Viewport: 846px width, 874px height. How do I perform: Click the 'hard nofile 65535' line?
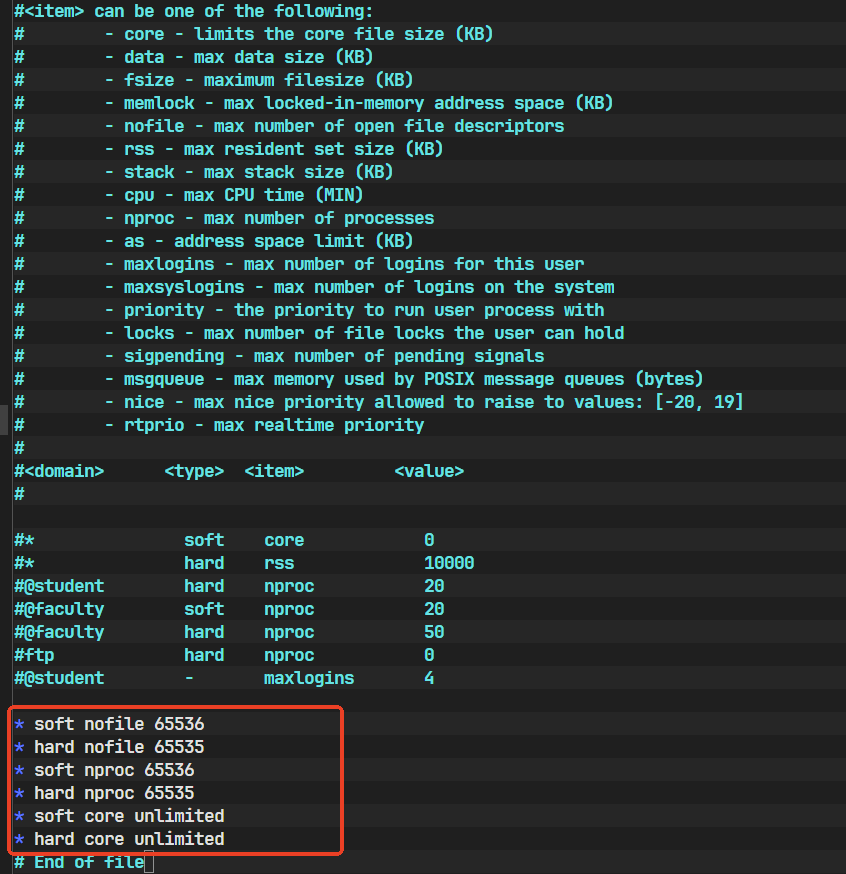[x=119, y=746]
